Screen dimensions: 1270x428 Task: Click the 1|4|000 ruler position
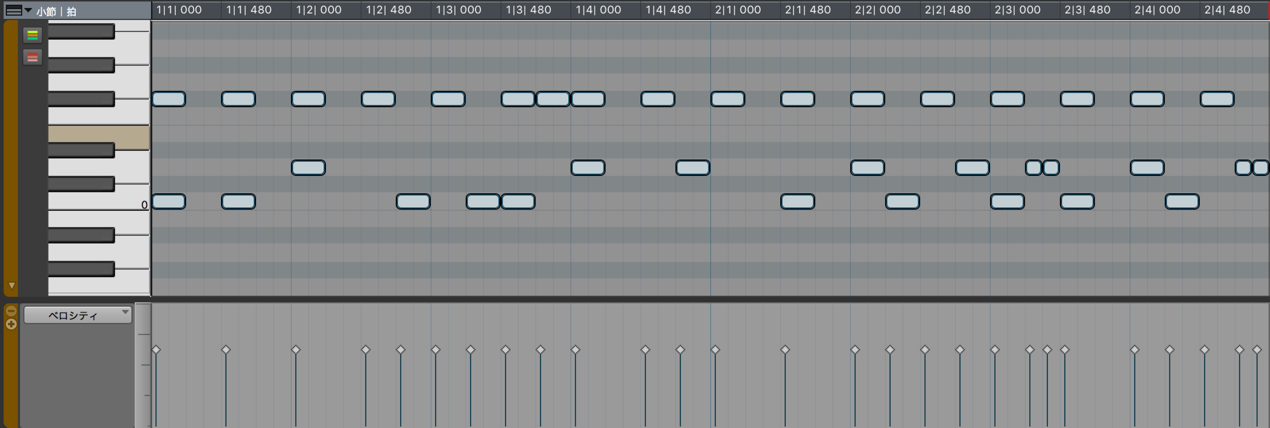598,10
